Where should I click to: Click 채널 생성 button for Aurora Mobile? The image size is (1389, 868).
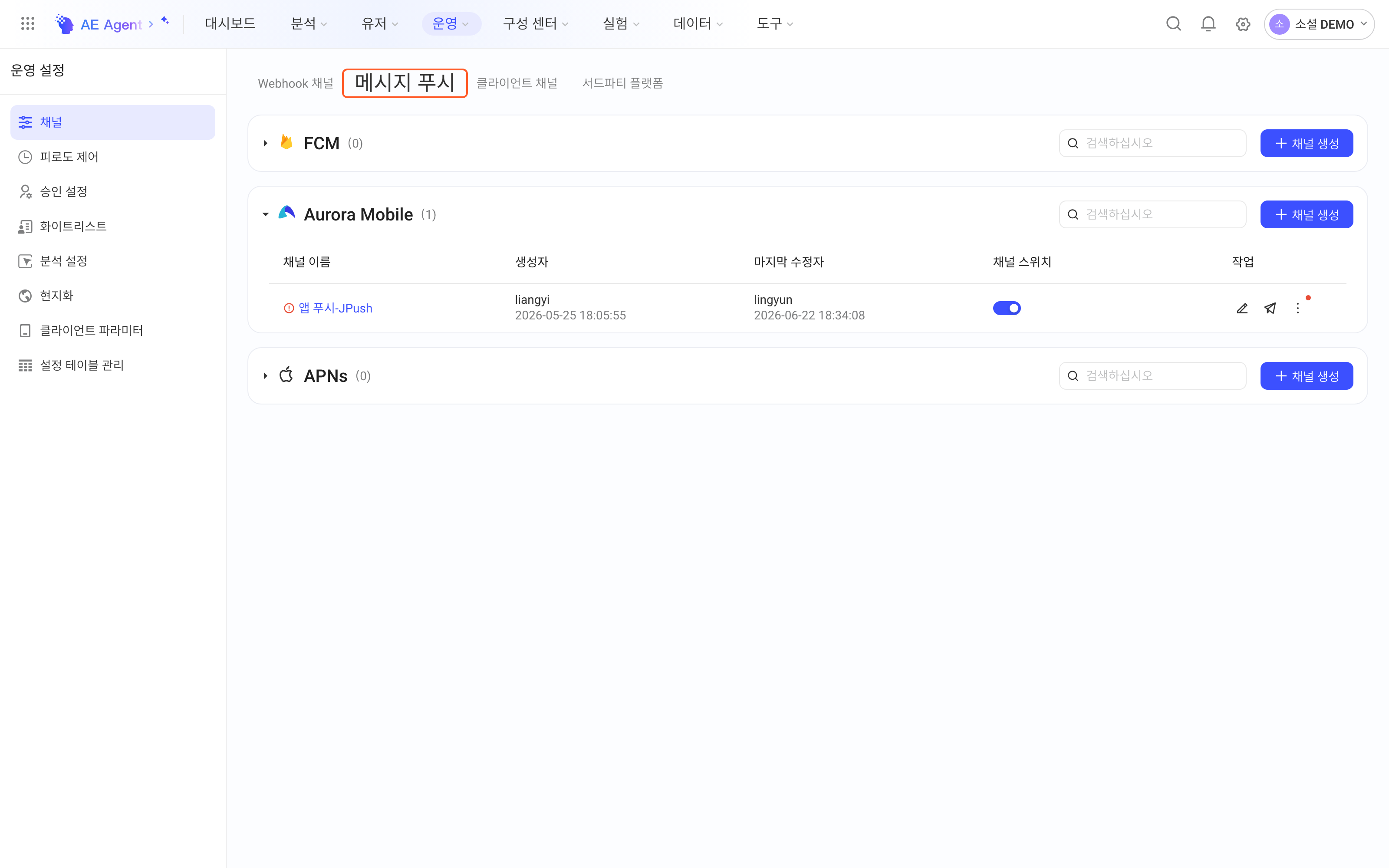tap(1307, 214)
